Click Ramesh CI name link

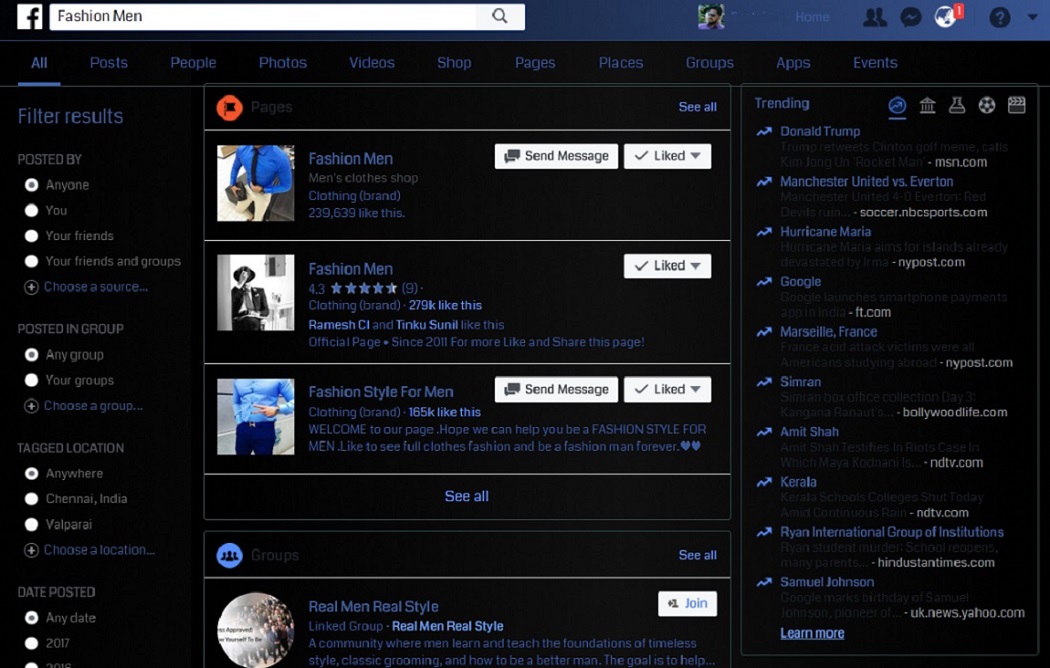(x=339, y=325)
